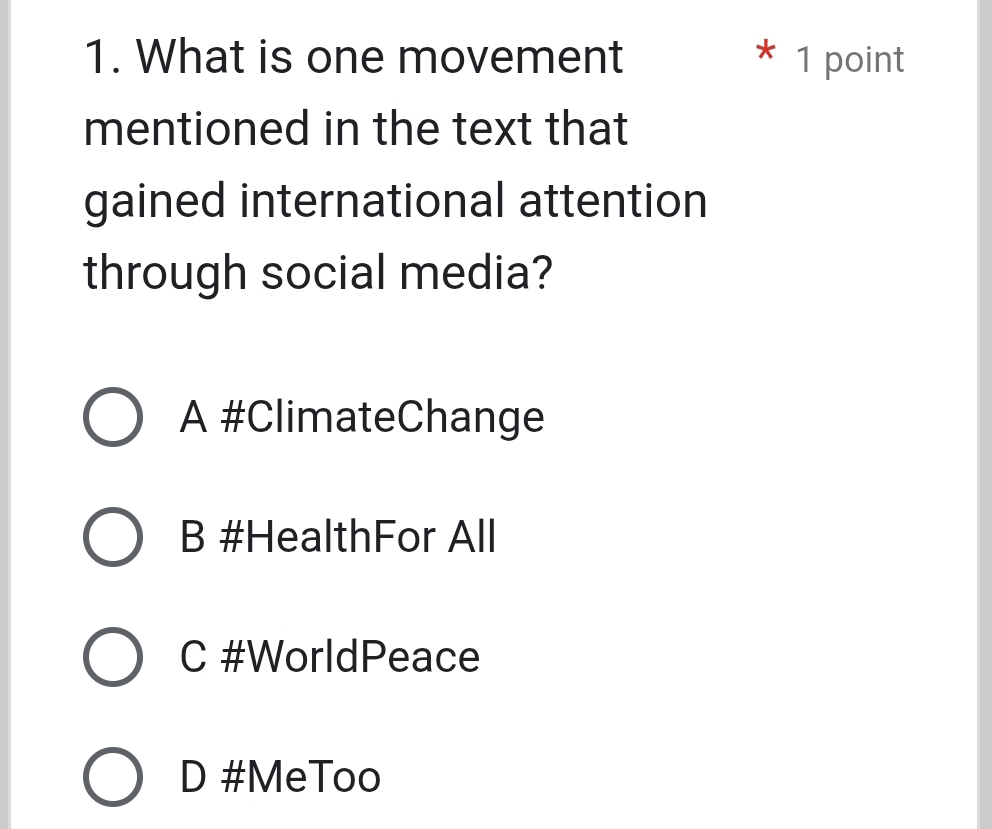
Task: Click the C #WorldPeace answer text
Action: pos(330,657)
